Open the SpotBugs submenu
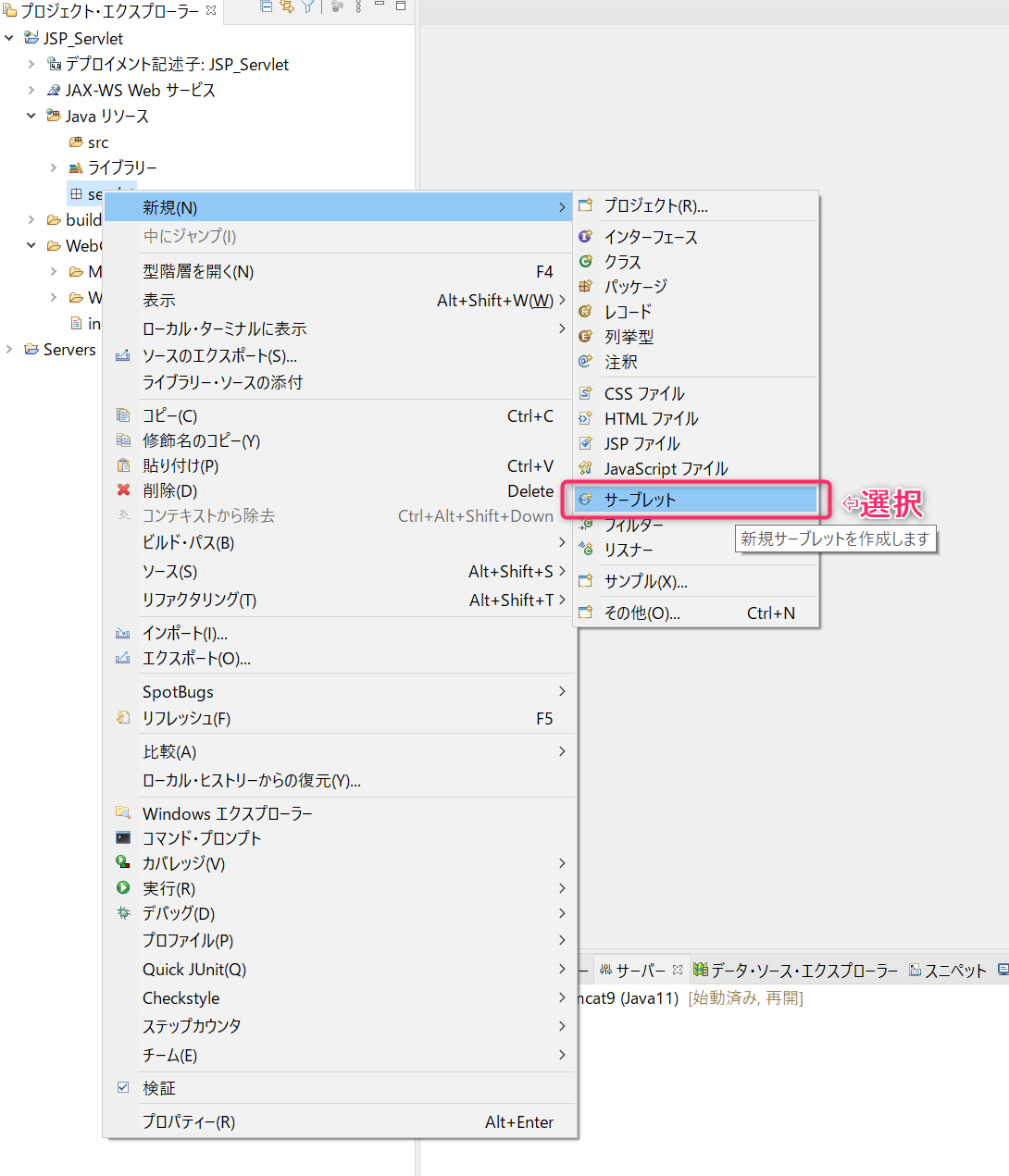 click(340, 691)
